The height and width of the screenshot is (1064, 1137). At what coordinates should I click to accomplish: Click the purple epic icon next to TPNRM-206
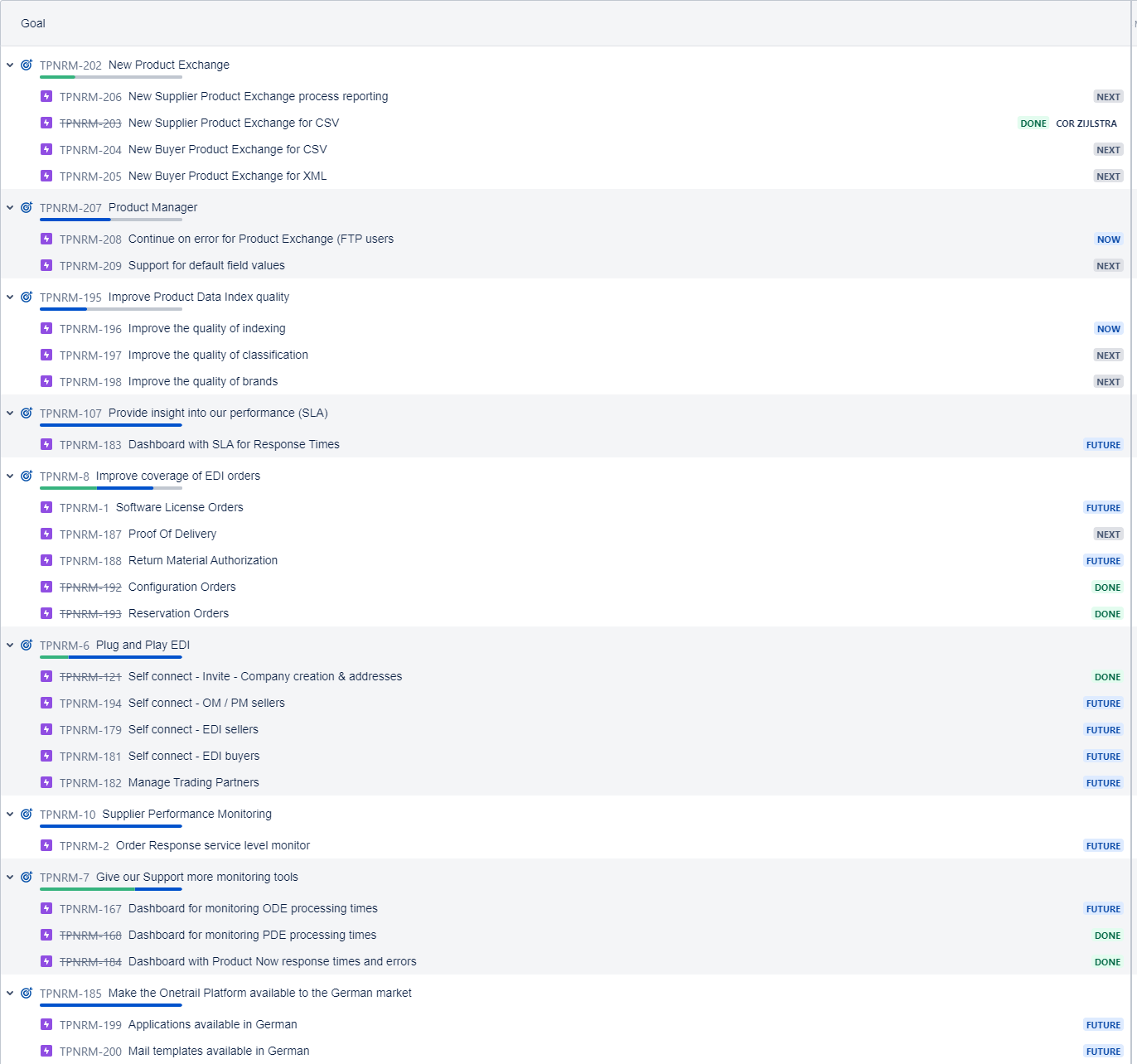tap(46, 97)
